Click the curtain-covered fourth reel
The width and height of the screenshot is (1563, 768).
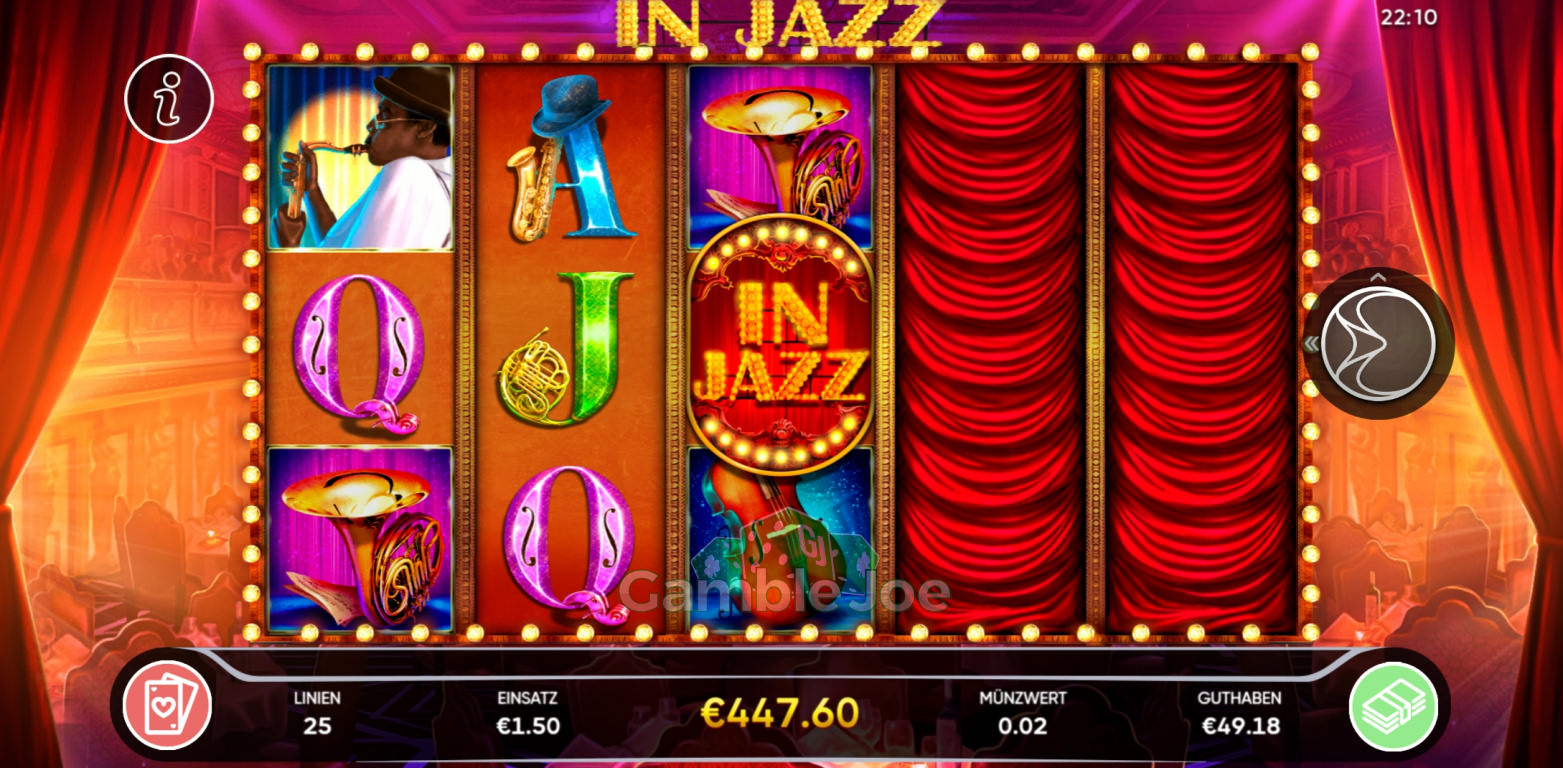coord(991,348)
